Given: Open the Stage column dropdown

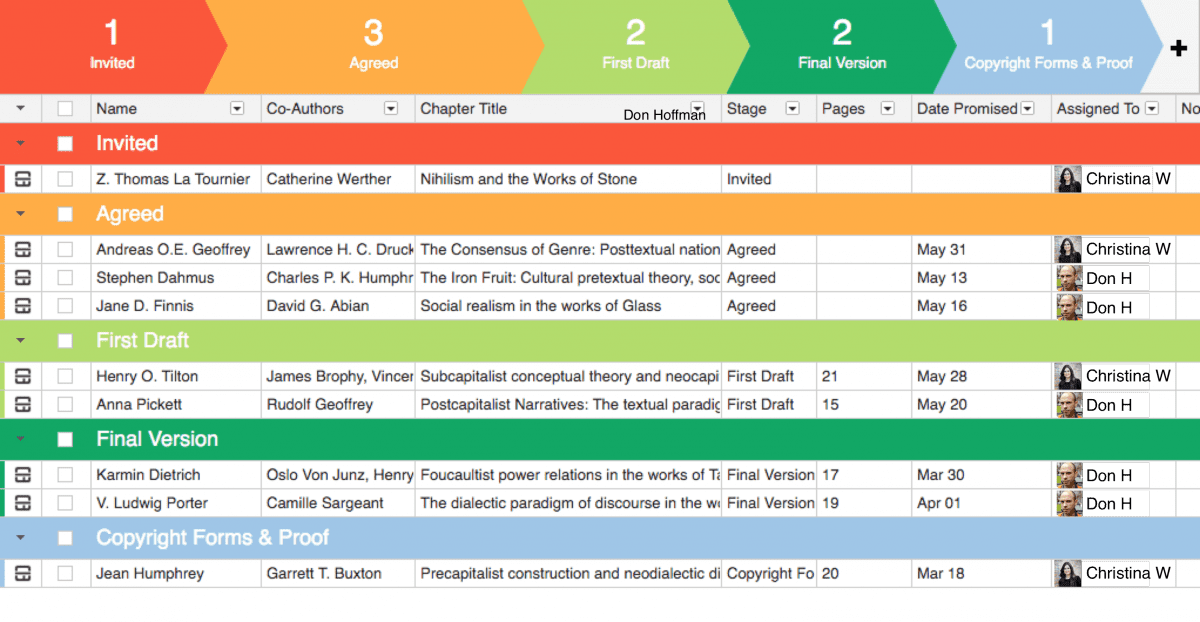Looking at the screenshot, I should [x=792, y=109].
